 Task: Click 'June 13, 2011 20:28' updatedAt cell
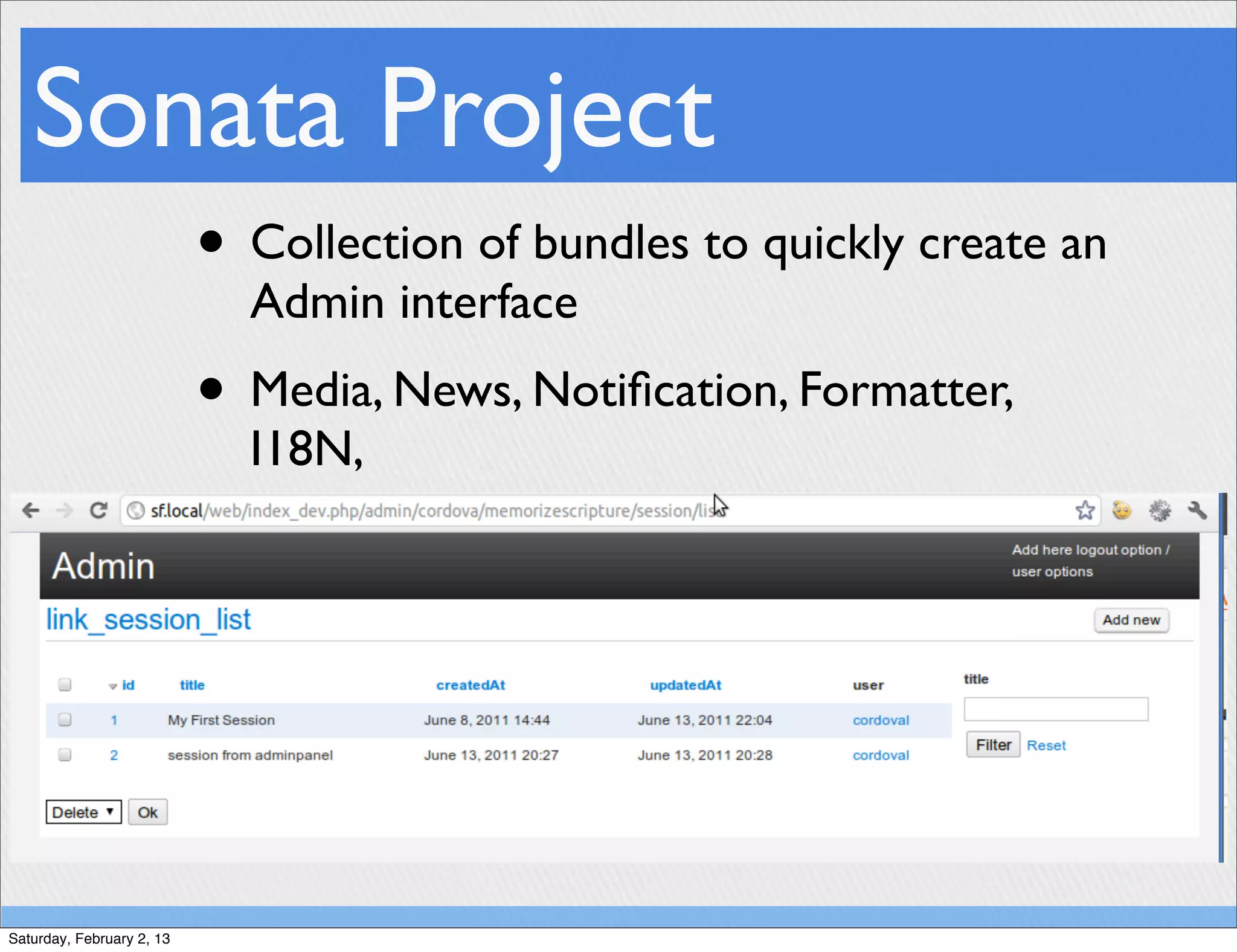[705, 755]
